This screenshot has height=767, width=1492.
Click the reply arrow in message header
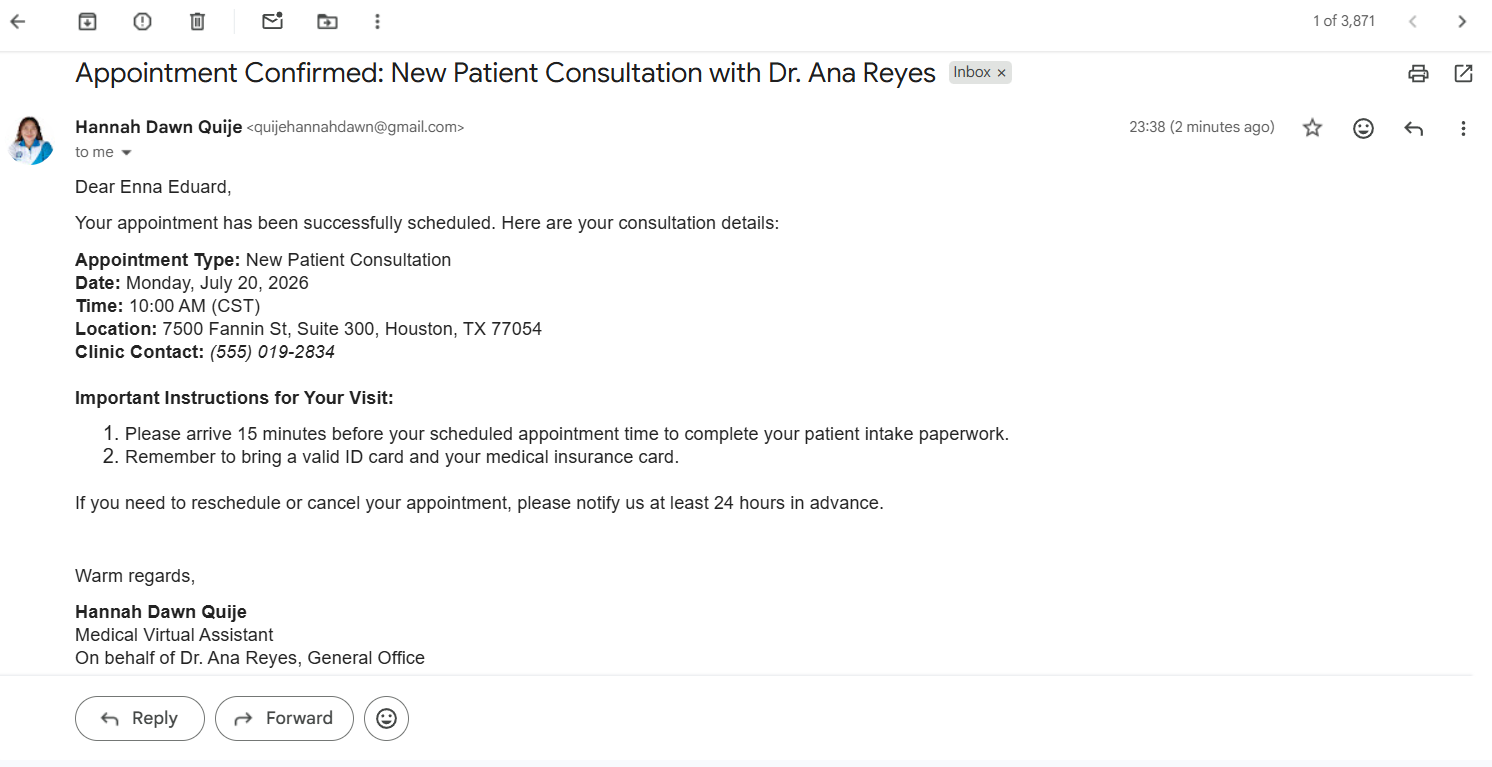point(1413,128)
